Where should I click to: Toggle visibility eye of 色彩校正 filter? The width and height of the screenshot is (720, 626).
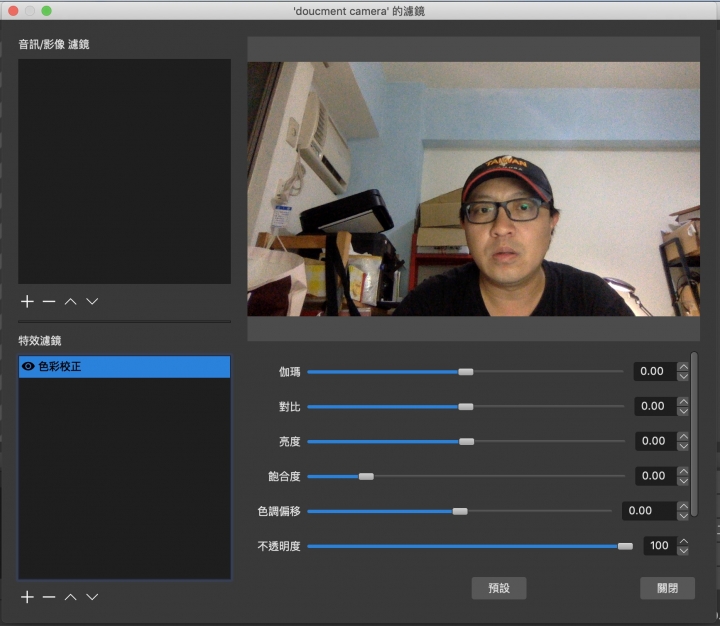coord(28,367)
